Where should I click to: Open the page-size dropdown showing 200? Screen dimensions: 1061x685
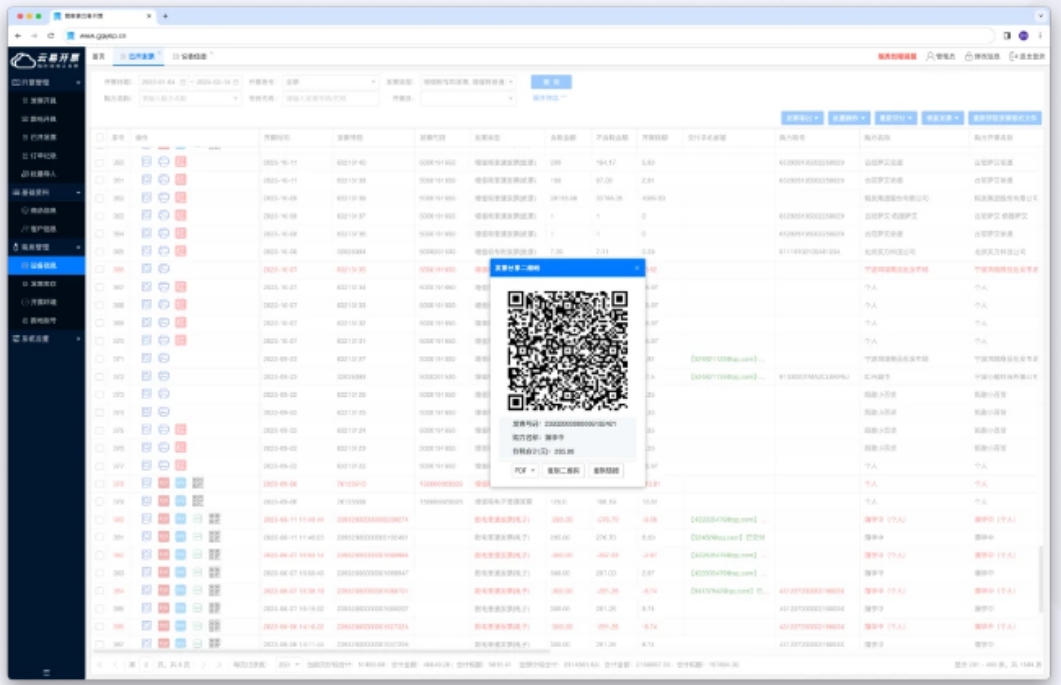(289, 665)
